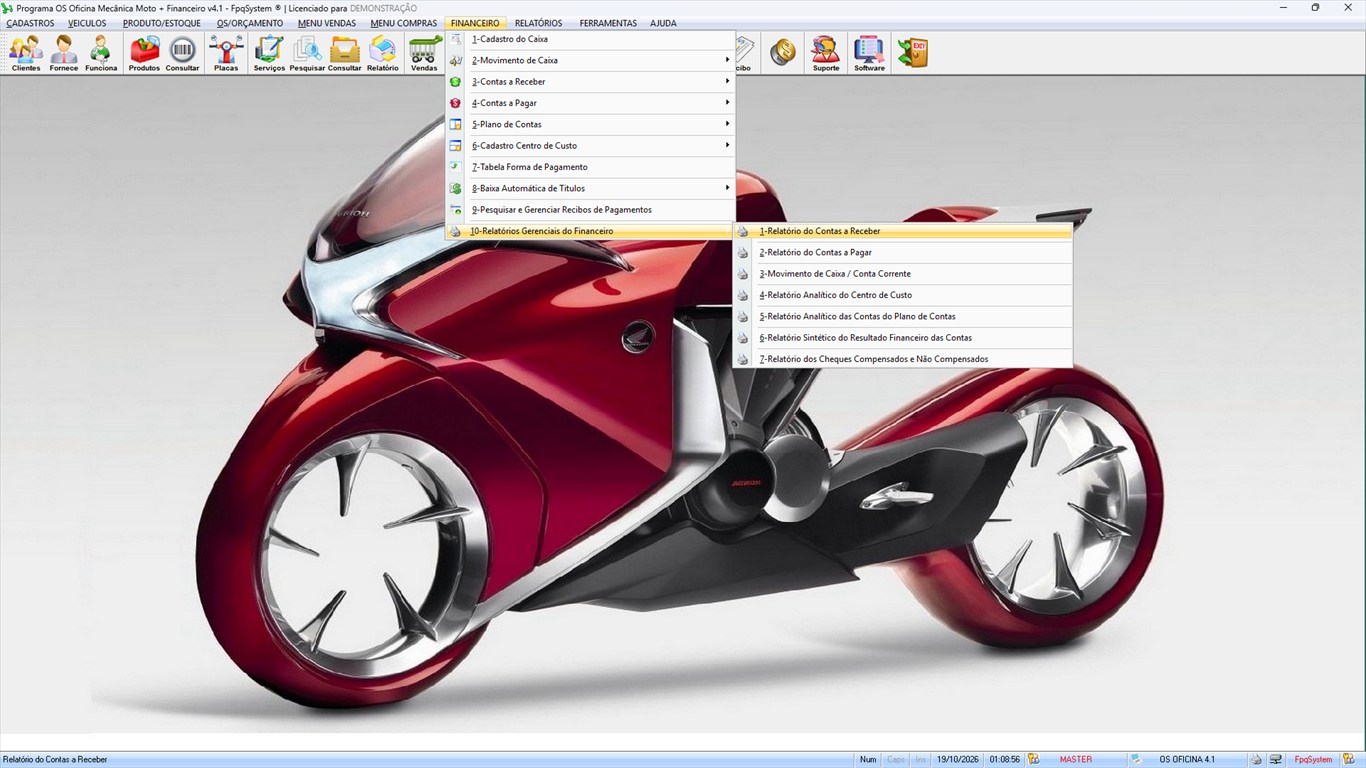1366x768 pixels.
Task: Open the MENU COMPRAS menu
Action: (403, 23)
